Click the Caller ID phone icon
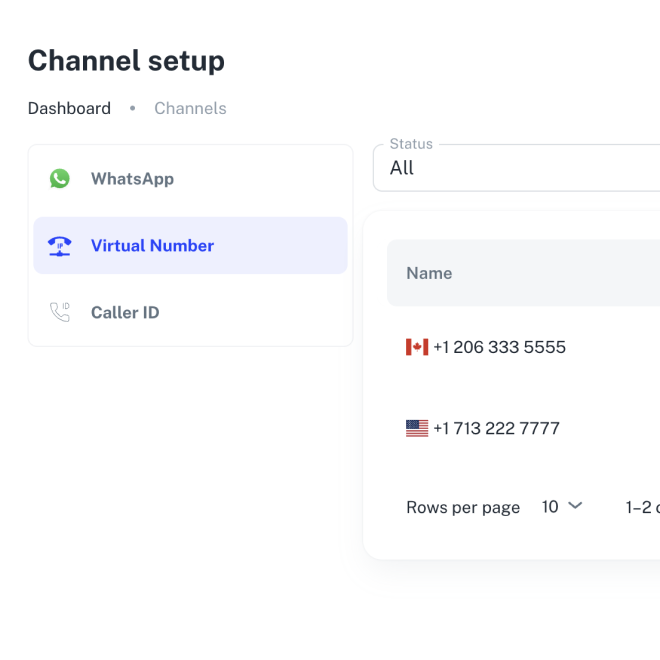Image resolution: width=660 pixels, height=660 pixels. (x=60, y=312)
